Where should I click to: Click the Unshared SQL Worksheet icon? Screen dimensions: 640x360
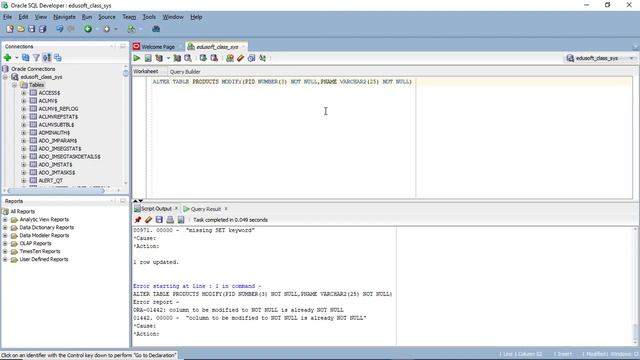pyautogui.click(x=230, y=58)
